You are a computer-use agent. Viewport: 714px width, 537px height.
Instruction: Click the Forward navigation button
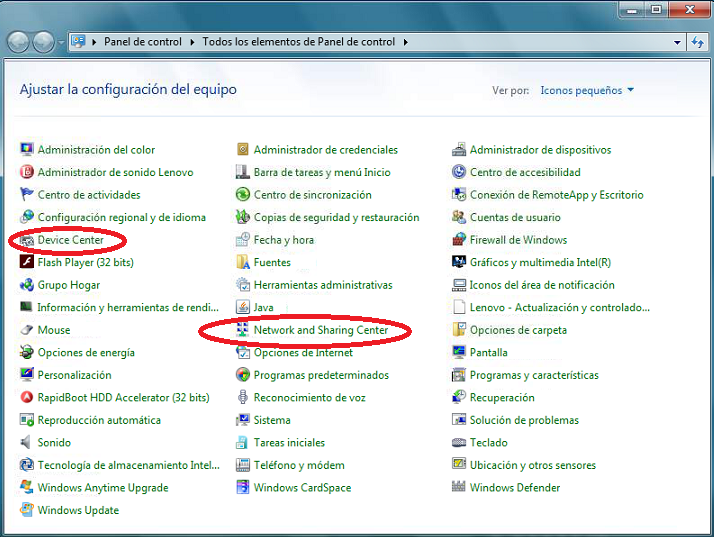point(44,42)
